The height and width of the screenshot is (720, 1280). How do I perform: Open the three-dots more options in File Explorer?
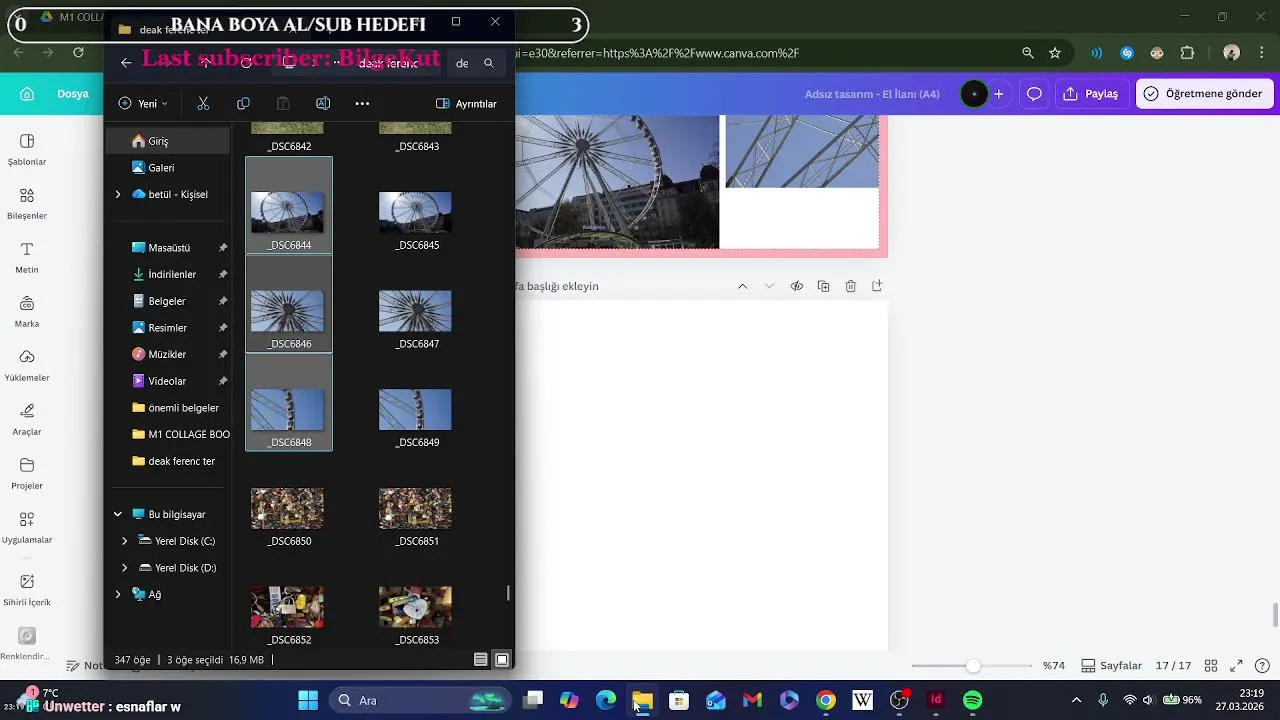click(362, 103)
